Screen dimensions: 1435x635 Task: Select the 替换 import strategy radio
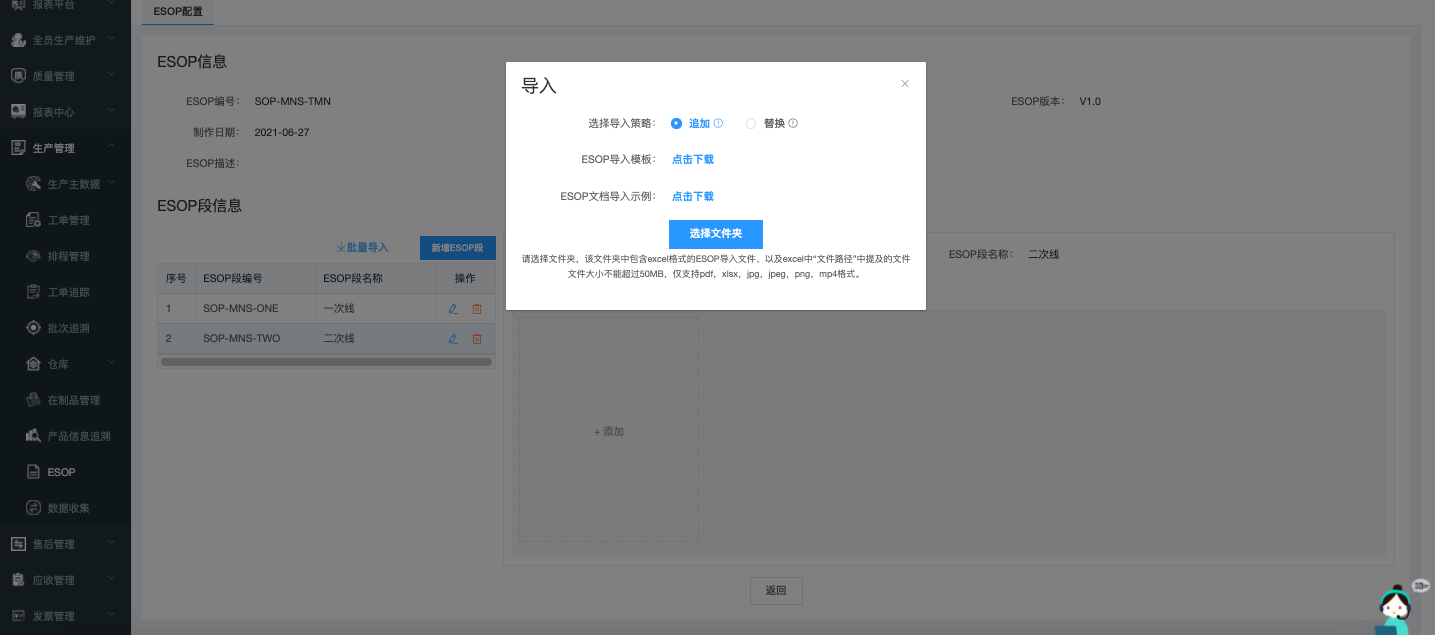751,124
